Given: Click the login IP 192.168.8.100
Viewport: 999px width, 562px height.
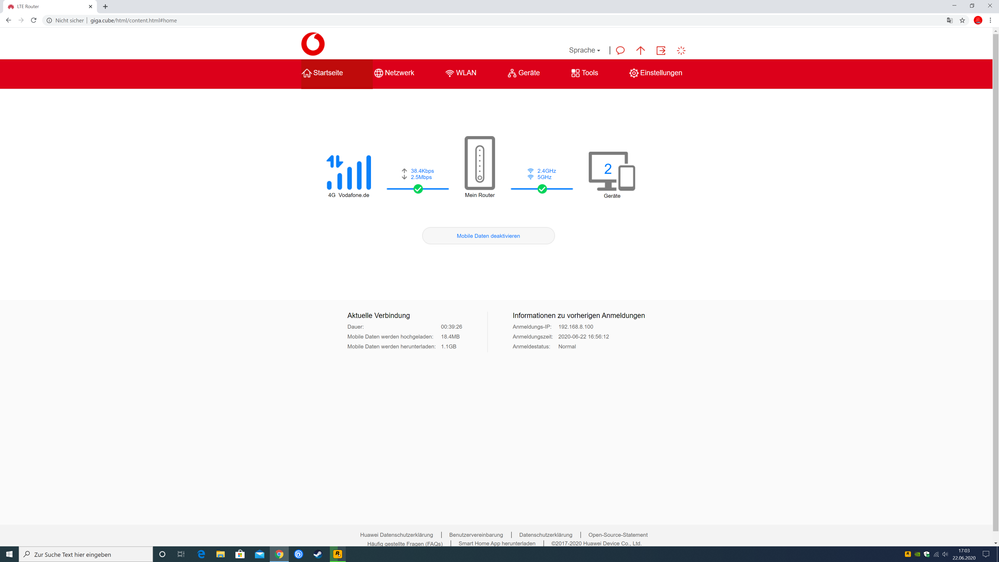Looking at the screenshot, I should pos(575,327).
